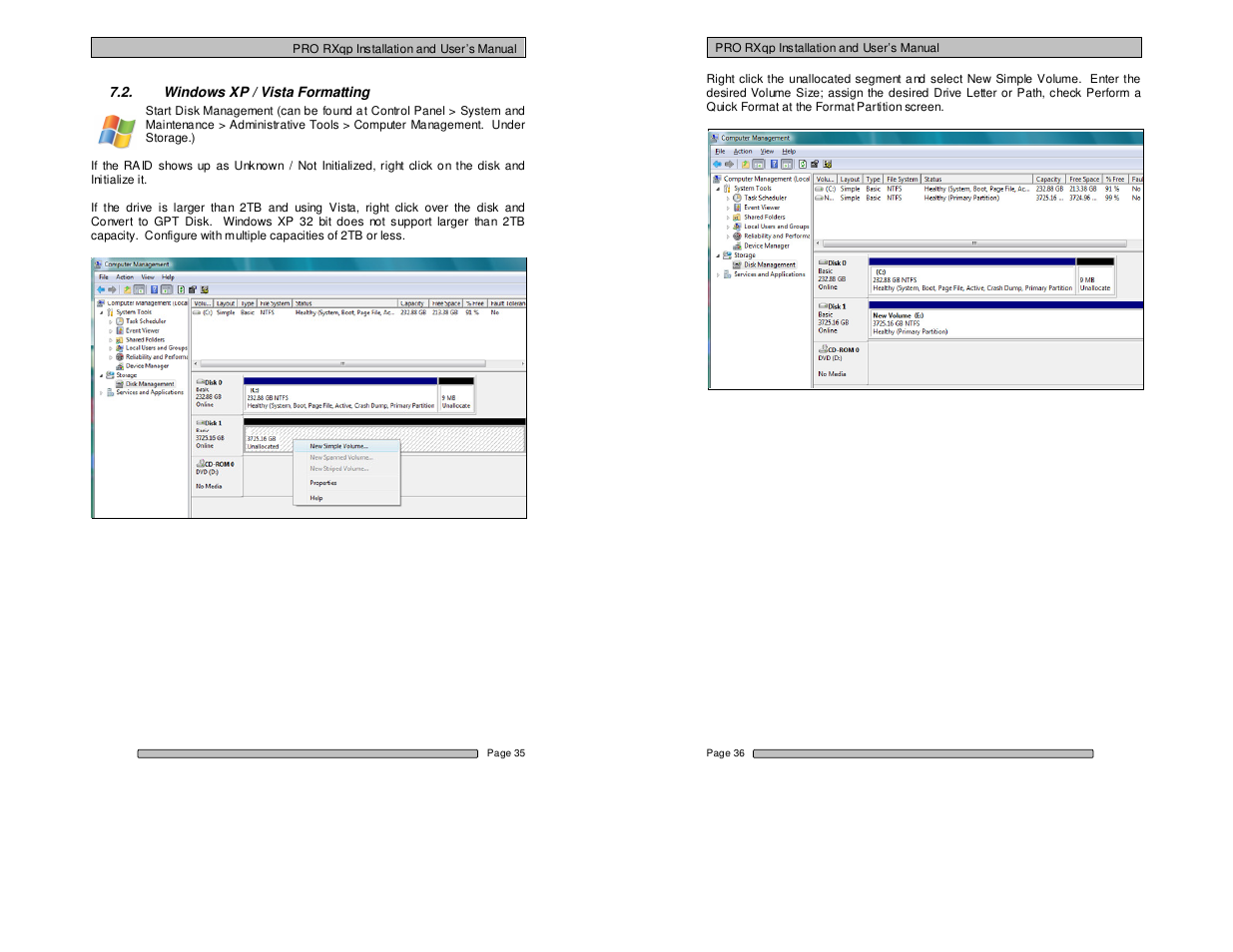Click the blue Help icon in the page 35 toolbar
This screenshot has height=952, width=1233.
pyautogui.click(x=154, y=289)
